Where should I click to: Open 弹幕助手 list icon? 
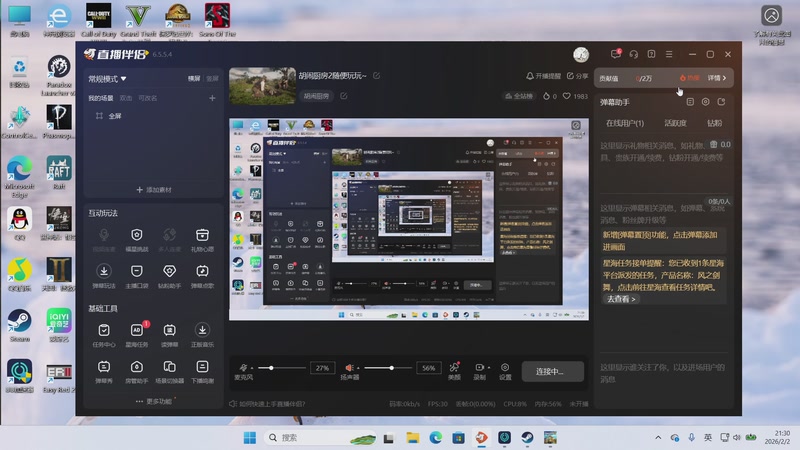pyautogui.click(x=690, y=102)
